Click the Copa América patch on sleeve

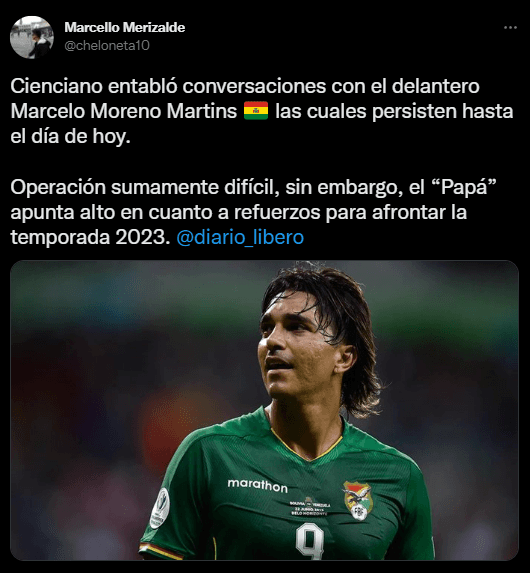[160, 508]
